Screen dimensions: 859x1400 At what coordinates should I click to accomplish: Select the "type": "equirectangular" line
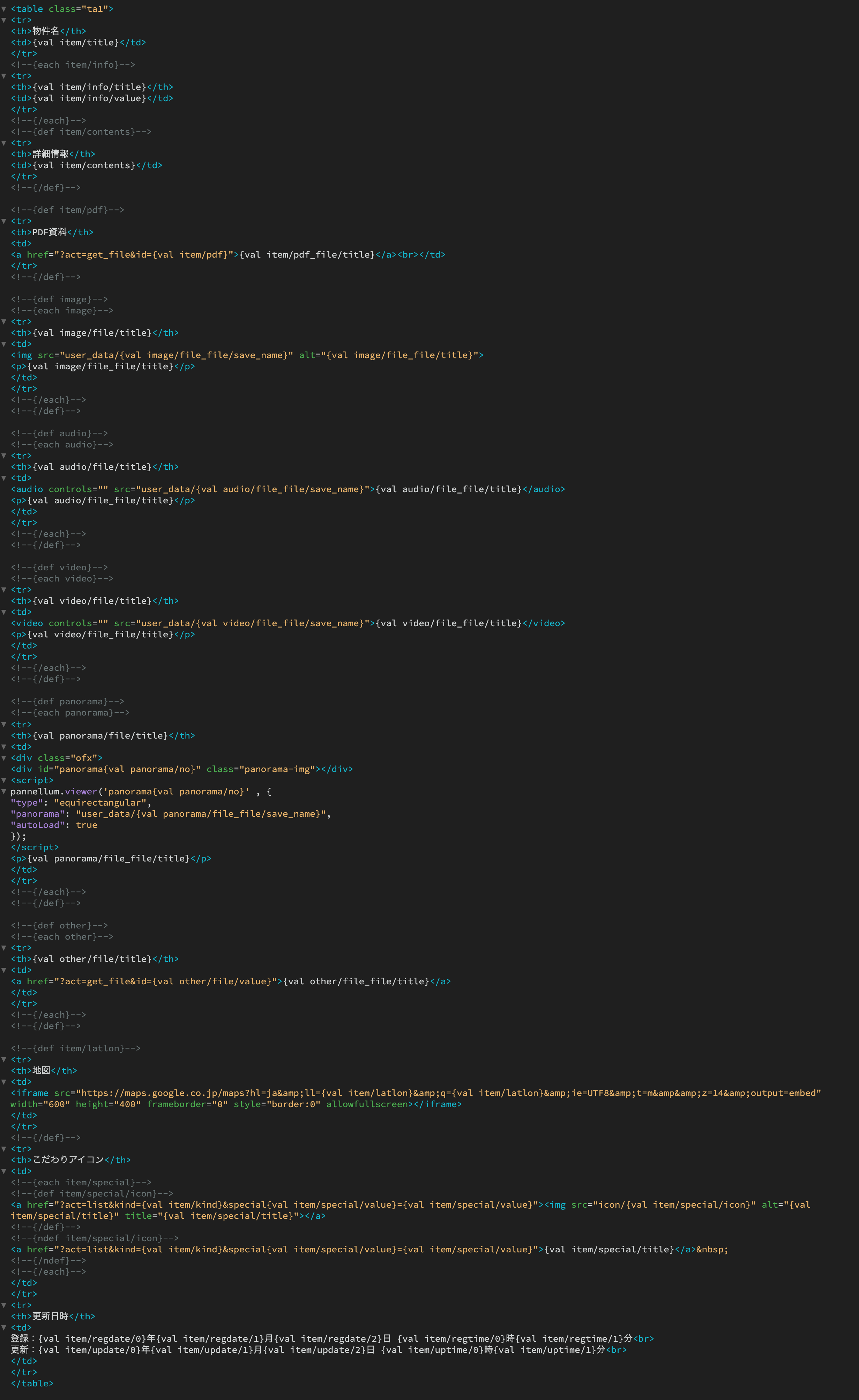pyautogui.click(x=81, y=803)
